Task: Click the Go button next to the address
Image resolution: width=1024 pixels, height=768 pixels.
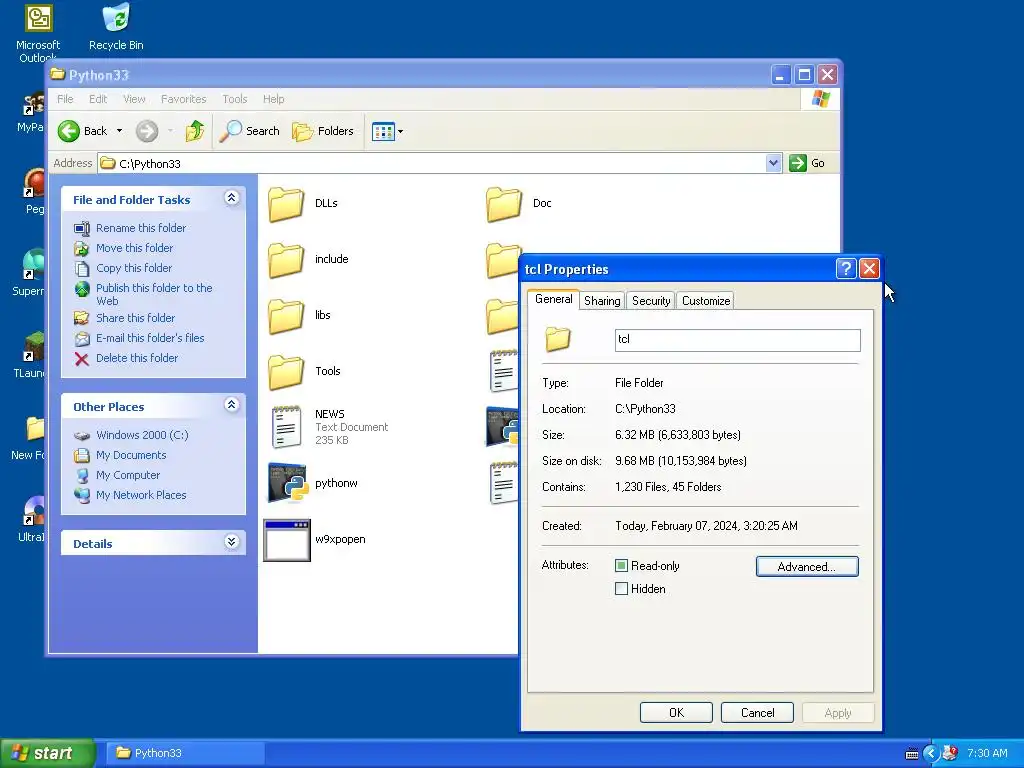Action: (x=807, y=163)
